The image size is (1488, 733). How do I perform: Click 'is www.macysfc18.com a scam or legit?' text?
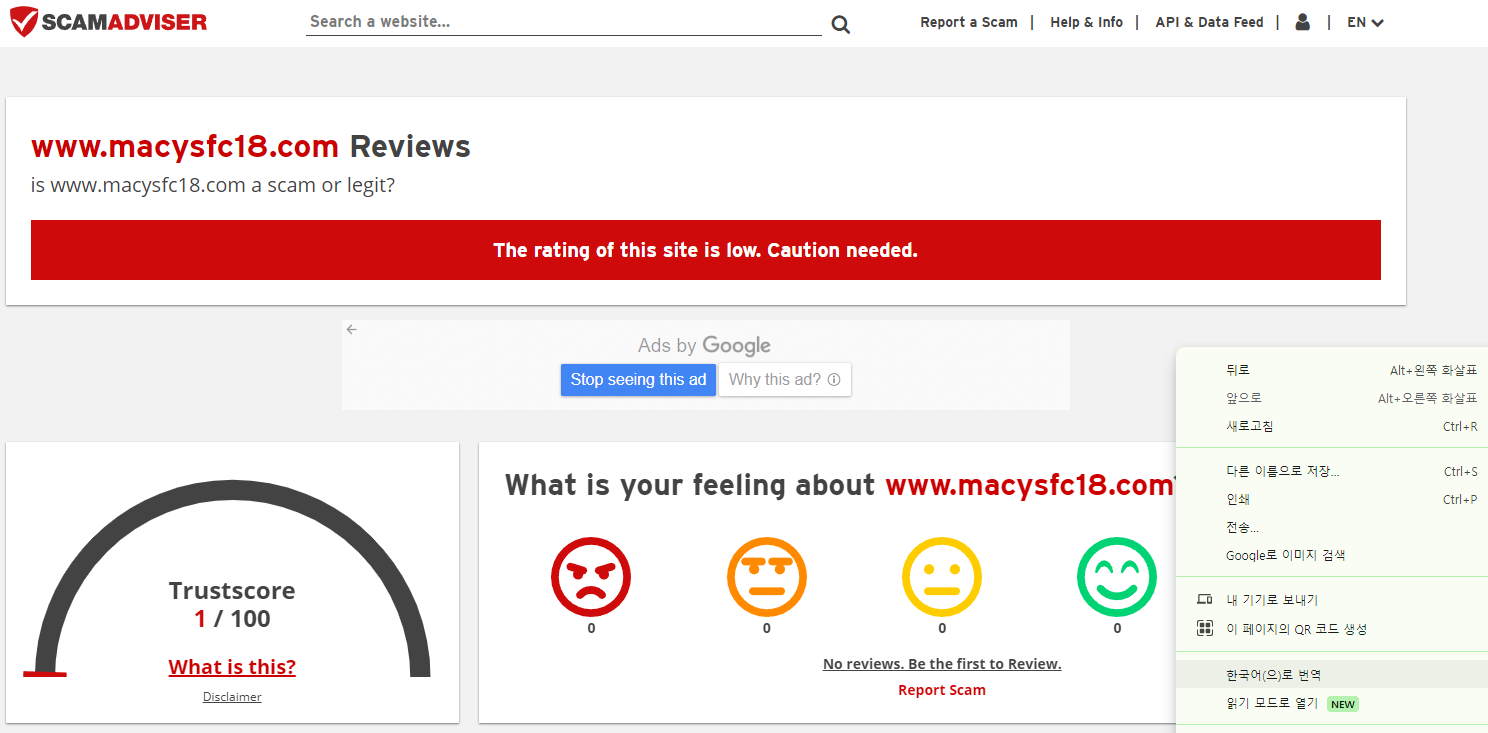coord(213,185)
